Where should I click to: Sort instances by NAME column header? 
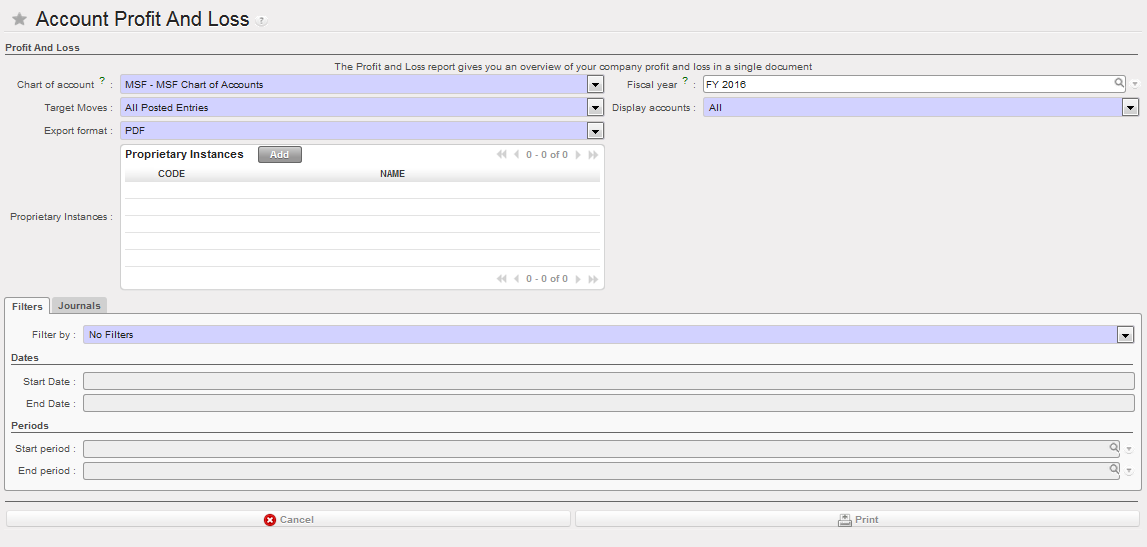coord(392,174)
